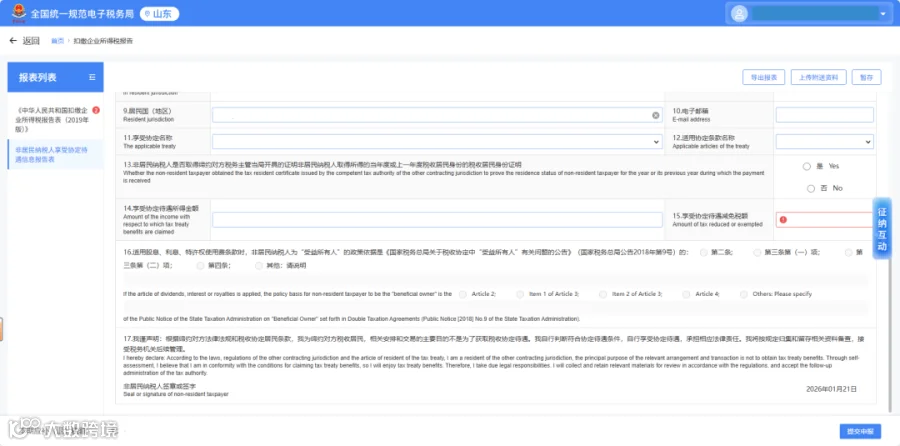Image resolution: width=900 pixels, height=446 pixels.
Task: Open the 享受协定名称 applicable treaty dropdown
Action: [437, 141]
